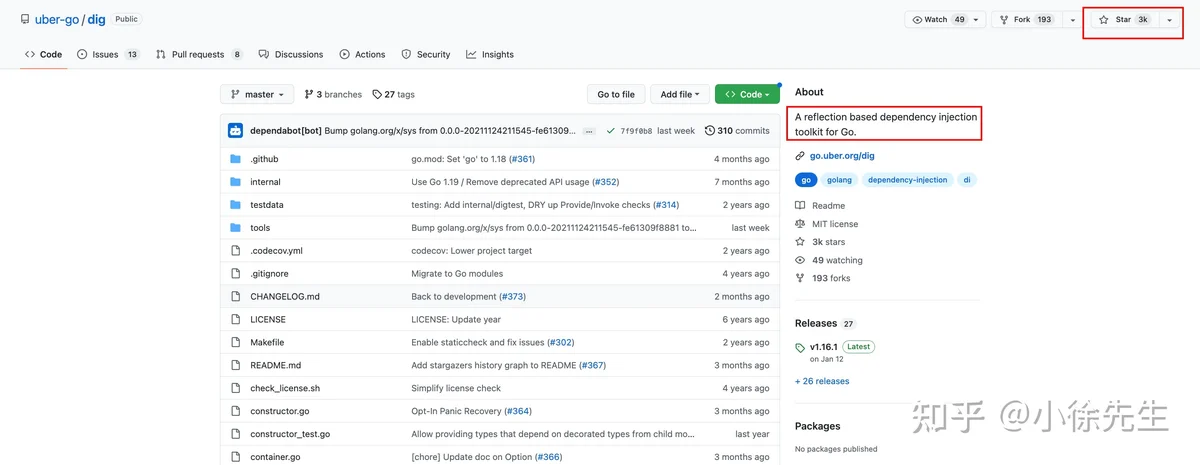Open the MIT license link

tap(834, 224)
